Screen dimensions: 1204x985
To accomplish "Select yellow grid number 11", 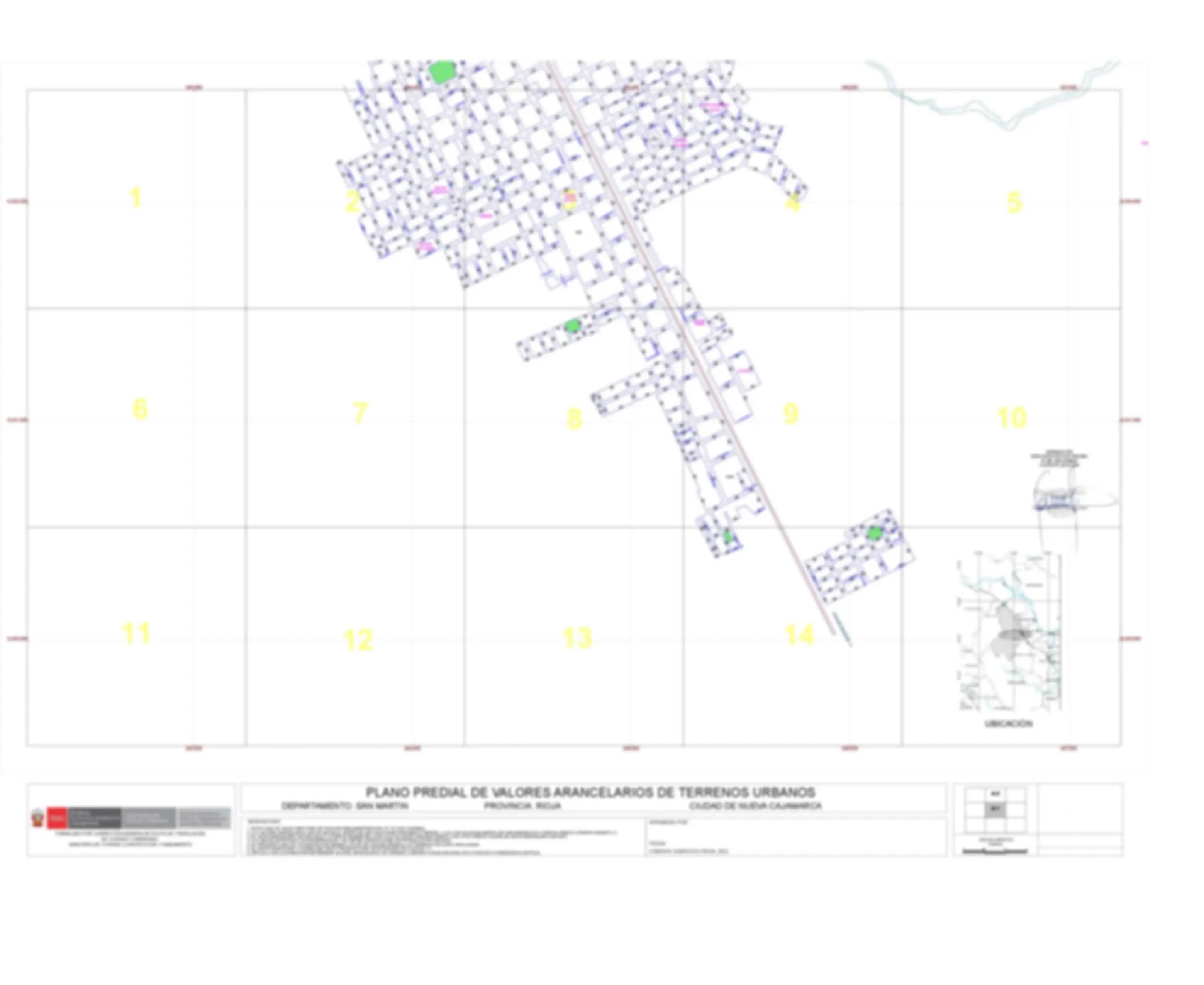I will [x=136, y=633].
